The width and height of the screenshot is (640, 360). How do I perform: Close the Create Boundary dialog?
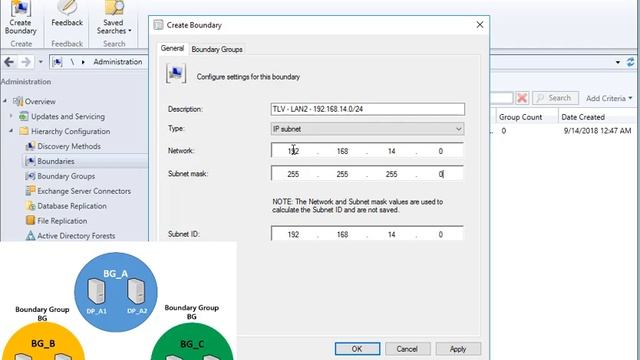pyautogui.click(x=480, y=25)
